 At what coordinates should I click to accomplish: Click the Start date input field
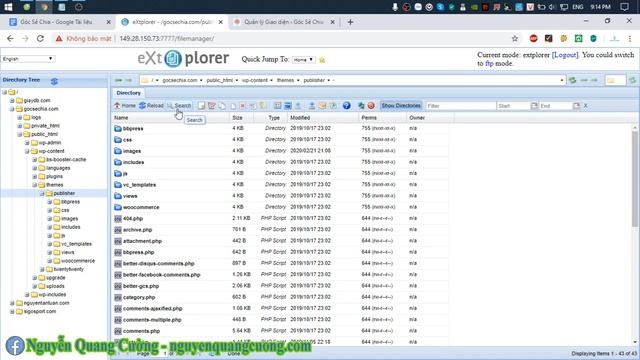click(513, 106)
